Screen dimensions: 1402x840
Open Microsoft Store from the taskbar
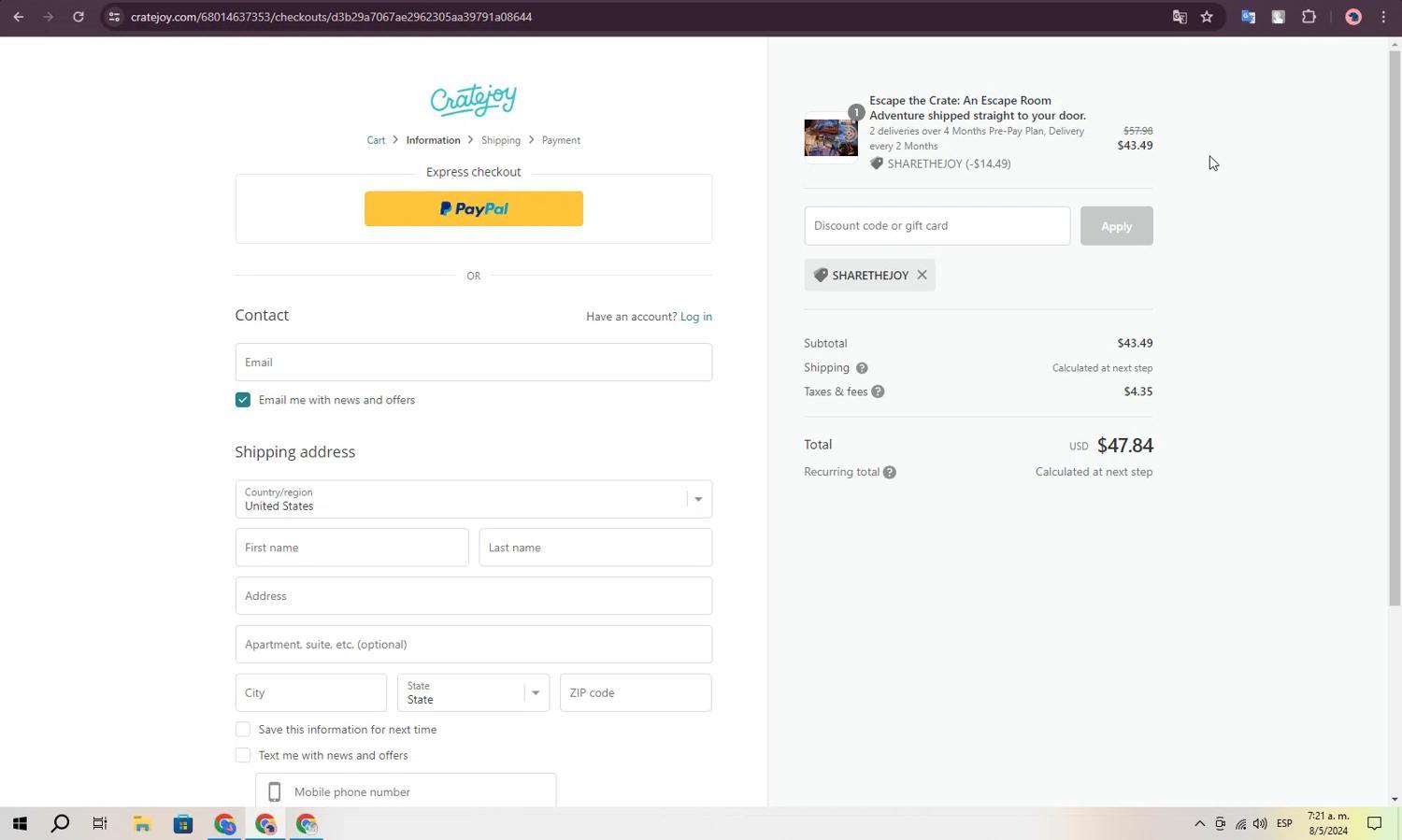183,824
